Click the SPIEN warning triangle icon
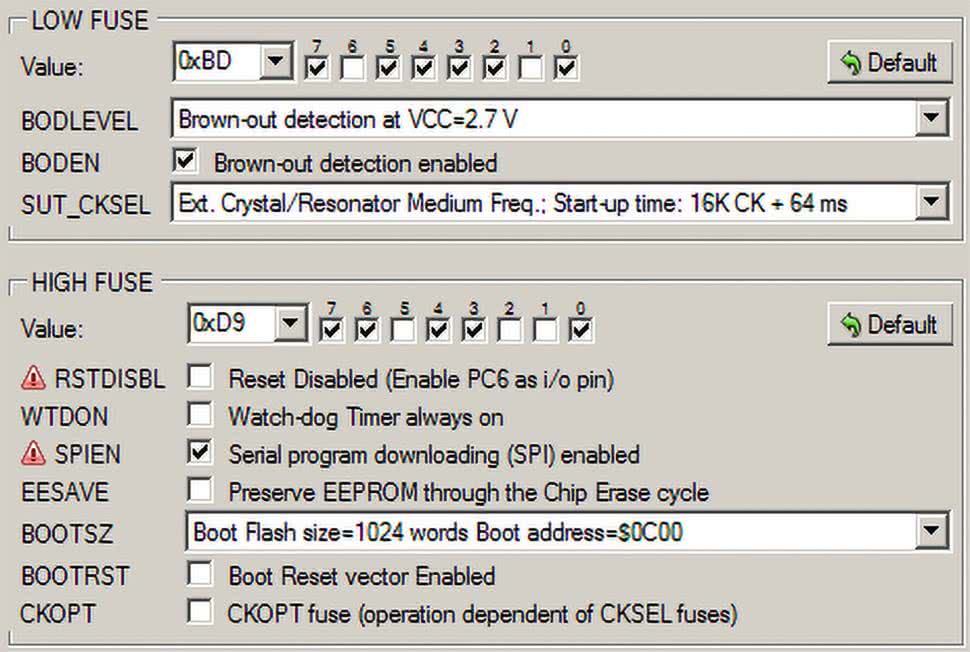This screenshot has width=970, height=652. (x=34, y=454)
